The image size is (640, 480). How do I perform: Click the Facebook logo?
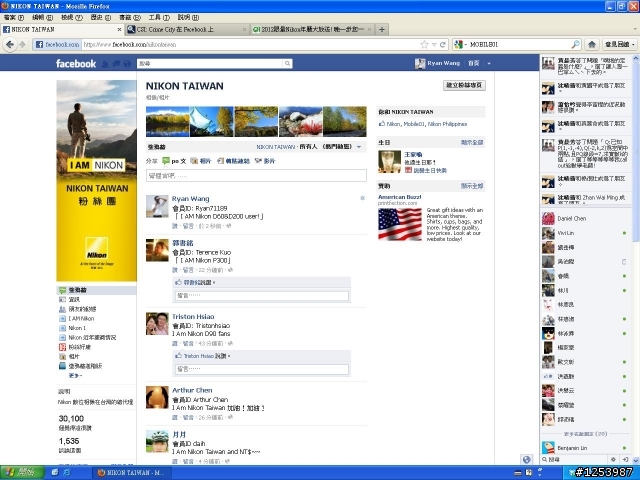(76, 64)
